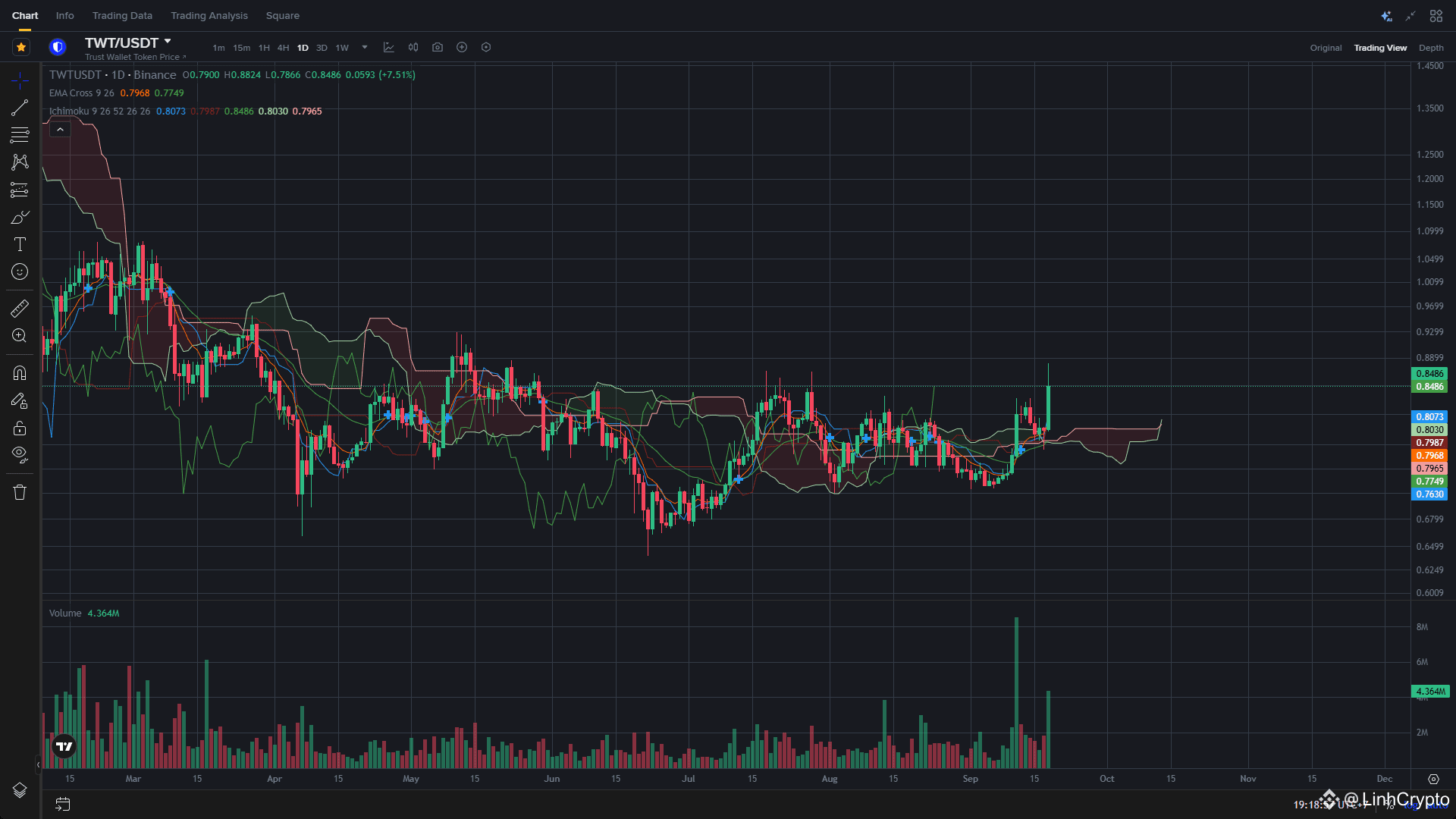Select the crosshair cursor tool
The height and width of the screenshot is (819, 1456).
(20, 80)
